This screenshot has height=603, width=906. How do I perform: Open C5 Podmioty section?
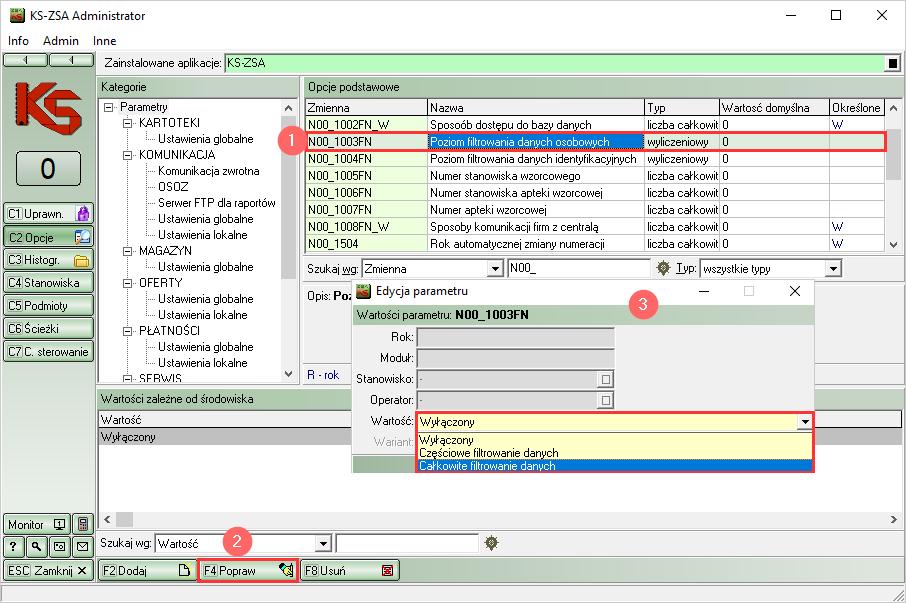[48, 306]
